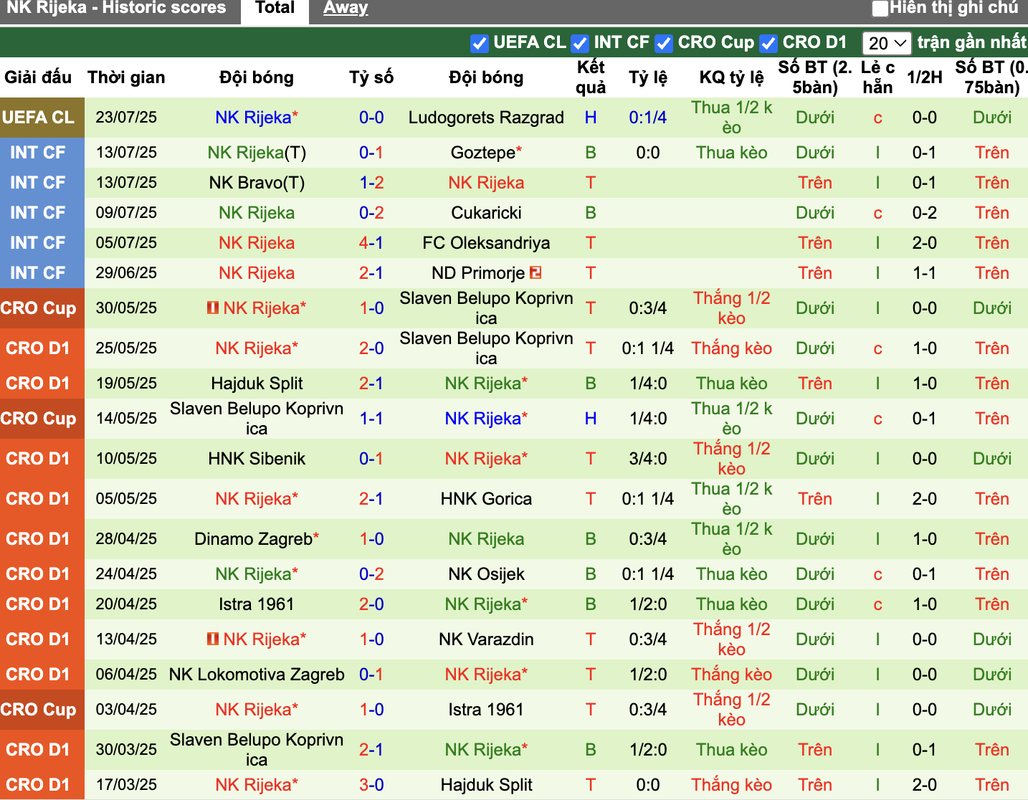The width and height of the screenshot is (1028, 800).
Task: Switch to the Total tab
Action: [x=275, y=8]
